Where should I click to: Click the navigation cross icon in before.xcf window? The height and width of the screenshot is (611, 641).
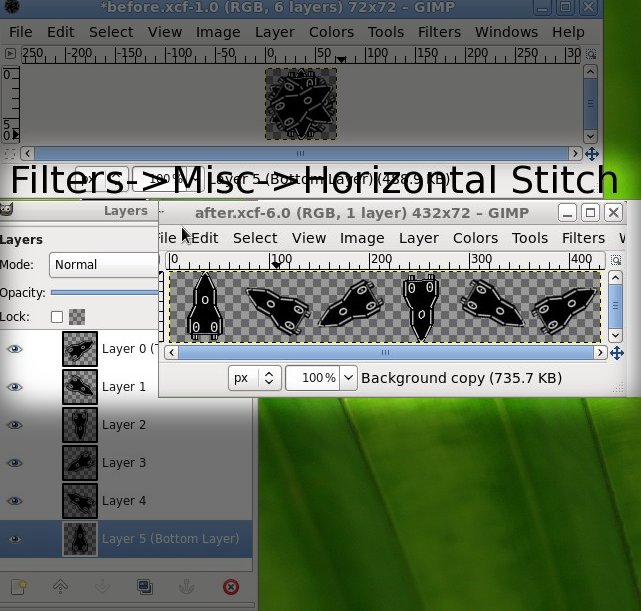point(592,154)
